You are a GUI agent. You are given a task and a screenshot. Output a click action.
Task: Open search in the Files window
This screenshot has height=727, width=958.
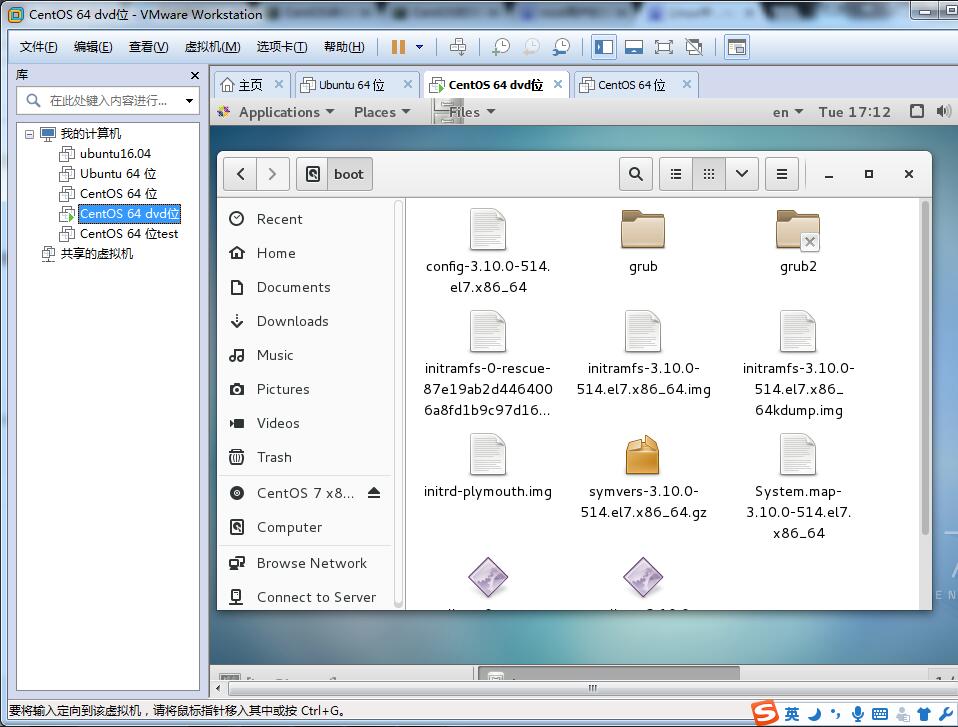635,174
